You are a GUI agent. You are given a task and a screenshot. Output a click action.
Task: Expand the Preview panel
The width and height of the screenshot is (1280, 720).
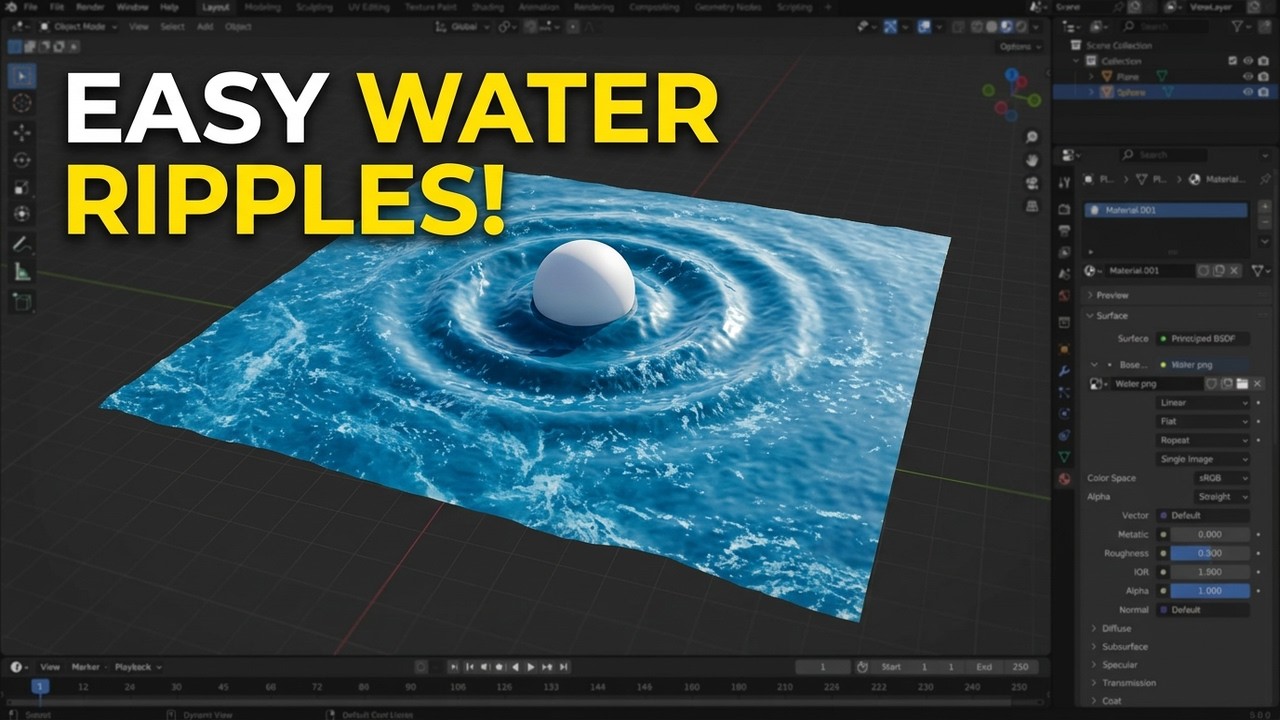tap(1112, 295)
